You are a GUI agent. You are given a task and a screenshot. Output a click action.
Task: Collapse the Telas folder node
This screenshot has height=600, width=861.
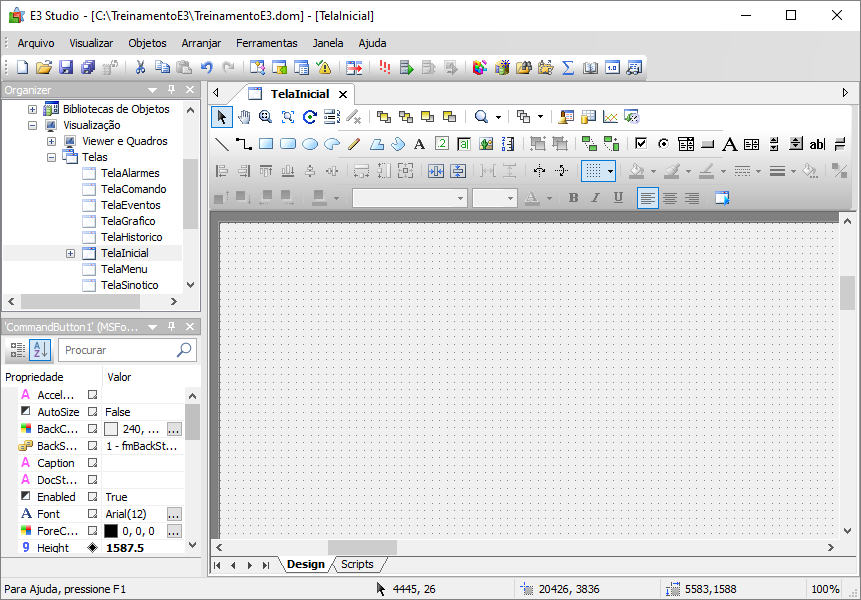pos(52,157)
